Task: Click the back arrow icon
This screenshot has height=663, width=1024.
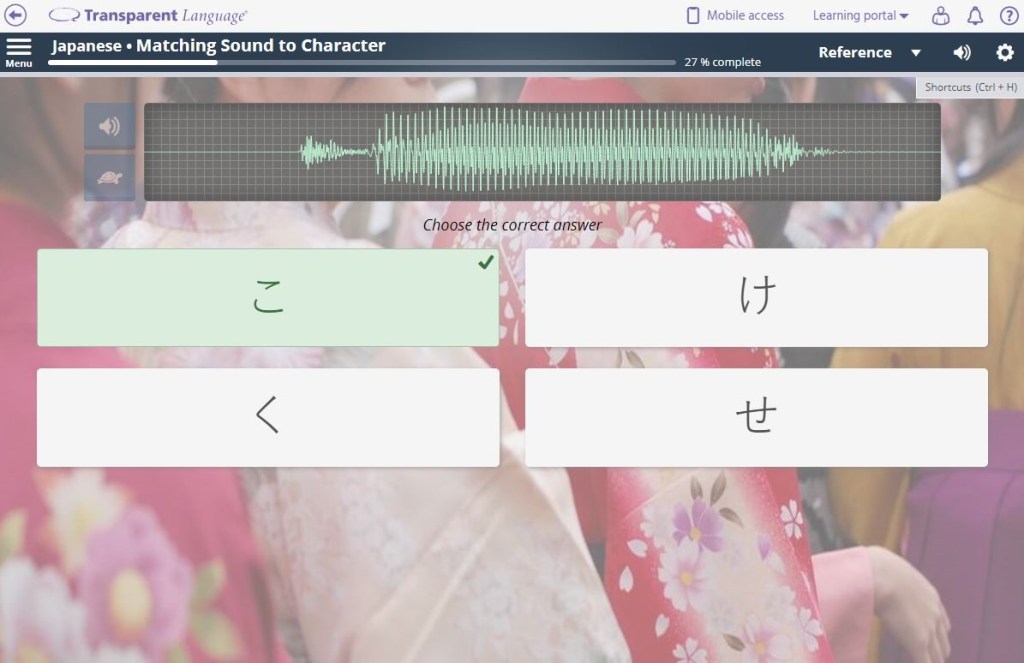Action: tap(16, 15)
